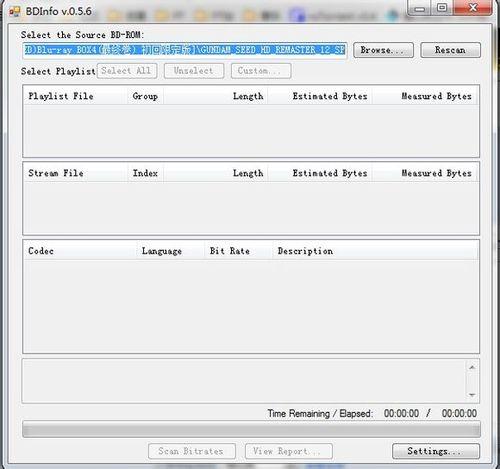
Task: Click the BDInfo app icon in title bar
Action: click(x=14, y=12)
